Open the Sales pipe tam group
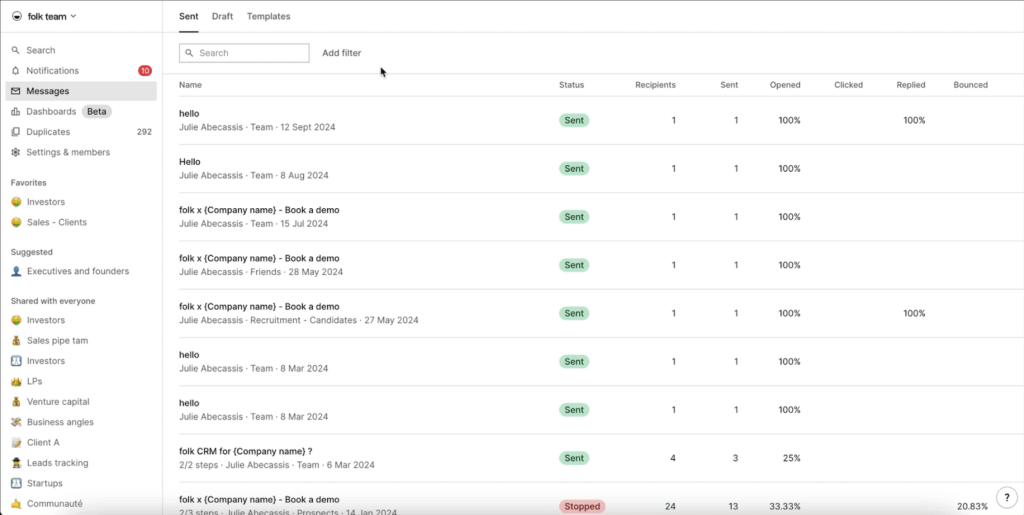The width and height of the screenshot is (1024, 515). [57, 341]
